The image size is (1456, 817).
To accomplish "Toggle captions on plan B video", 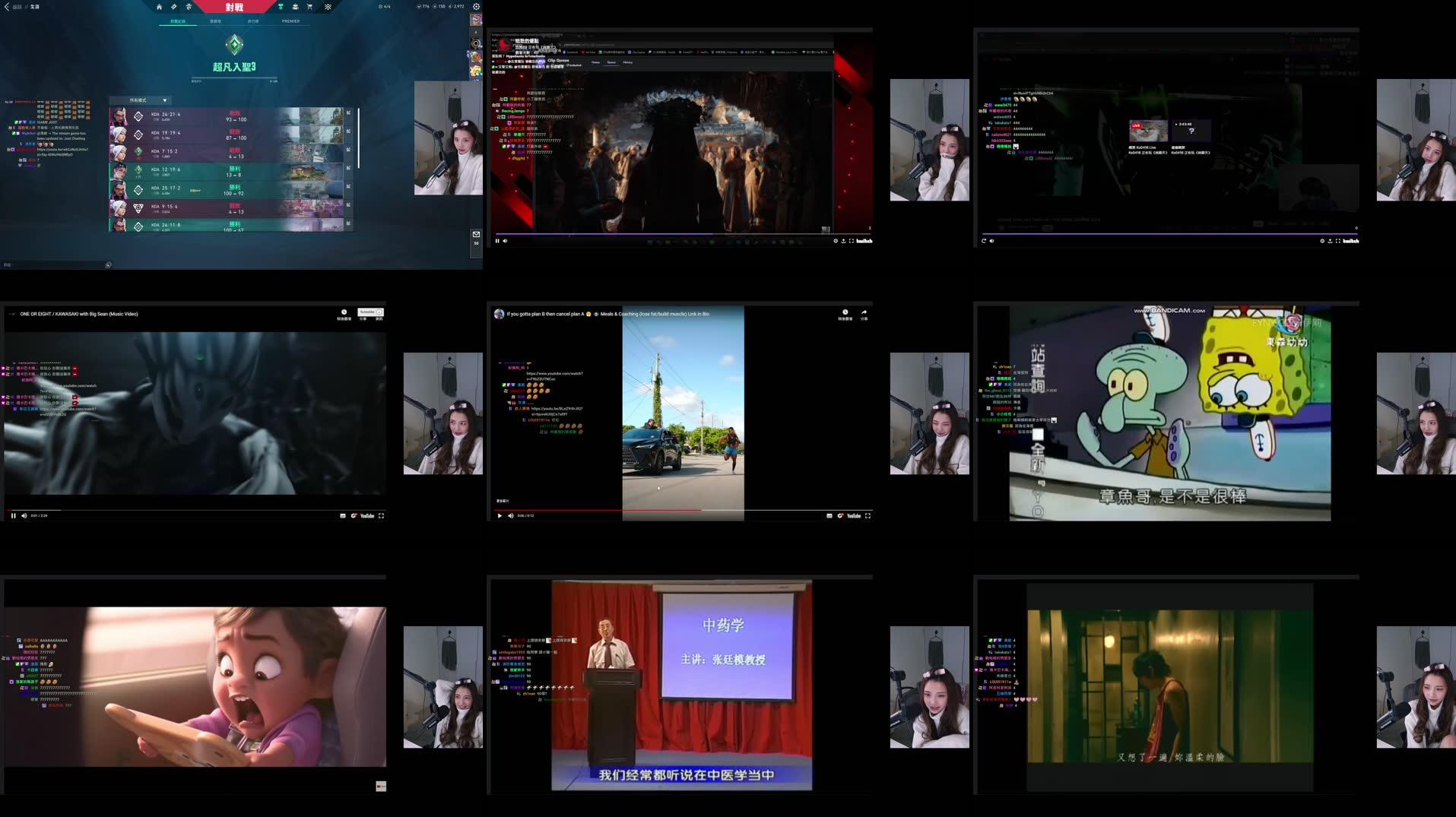I will pos(830,516).
